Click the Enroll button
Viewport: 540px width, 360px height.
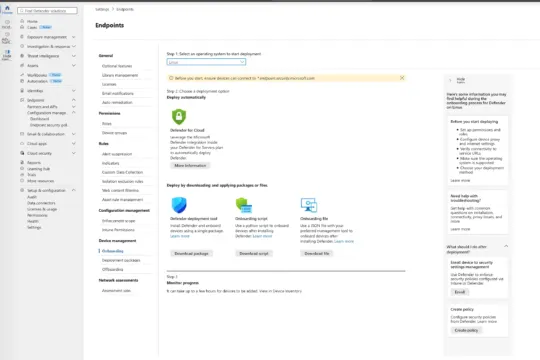pos(459,292)
